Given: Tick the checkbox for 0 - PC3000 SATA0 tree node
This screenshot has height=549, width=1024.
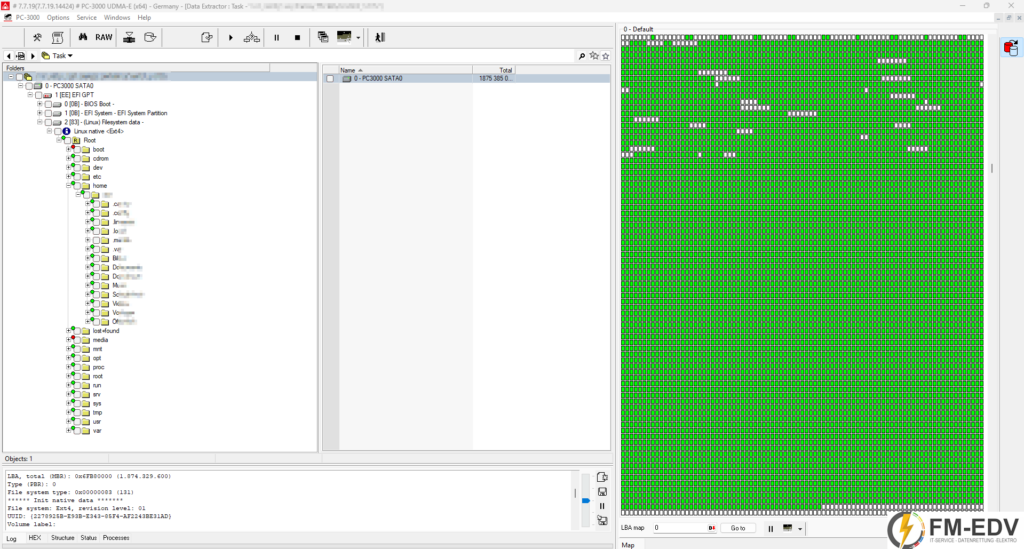Looking at the screenshot, I should point(29,86).
